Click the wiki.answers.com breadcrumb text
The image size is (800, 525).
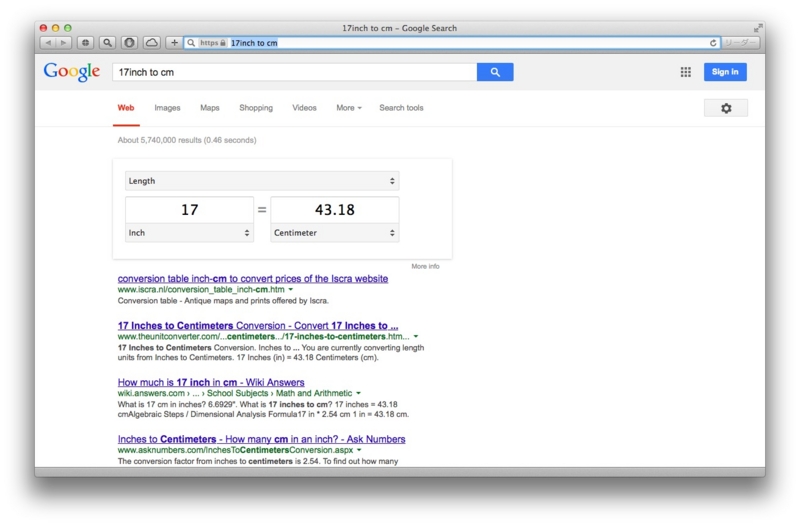(235, 393)
